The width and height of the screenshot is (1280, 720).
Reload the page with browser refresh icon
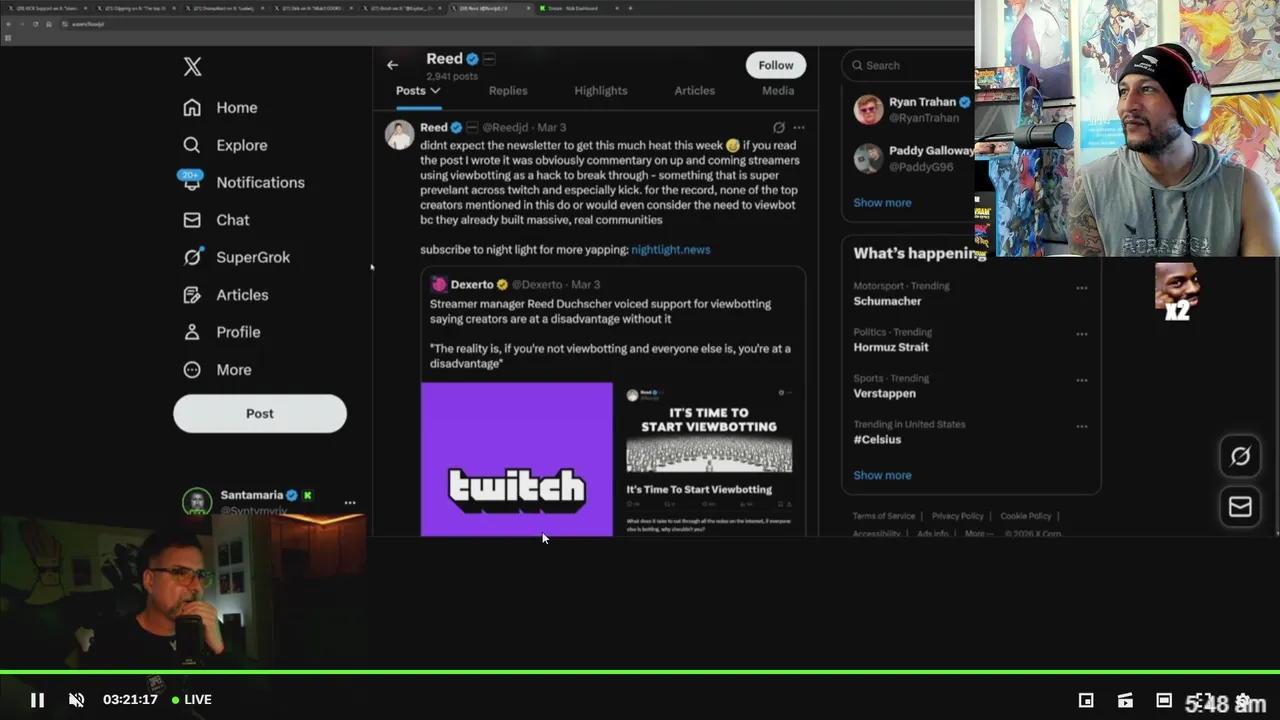click(x=36, y=24)
